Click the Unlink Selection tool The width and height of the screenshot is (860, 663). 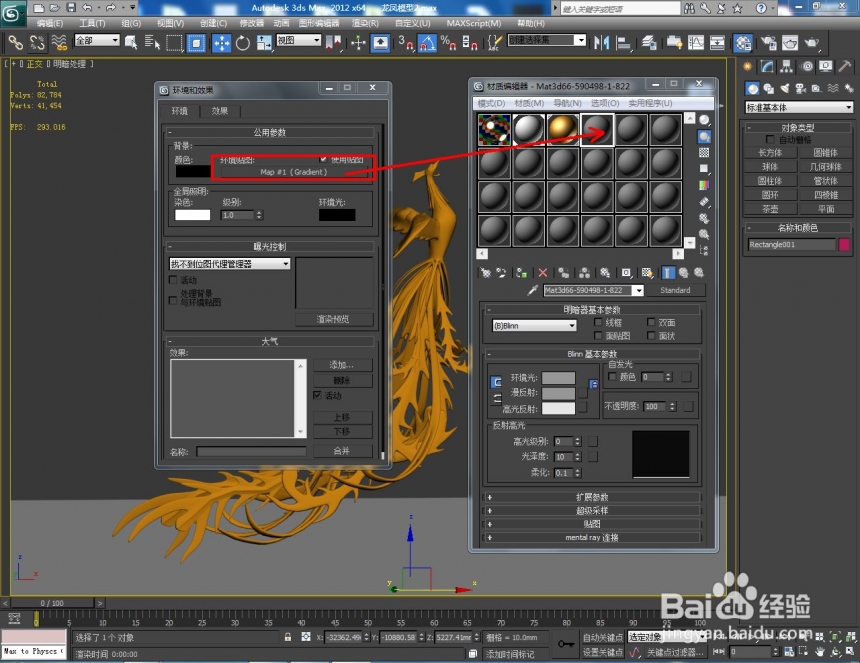[x=37, y=42]
